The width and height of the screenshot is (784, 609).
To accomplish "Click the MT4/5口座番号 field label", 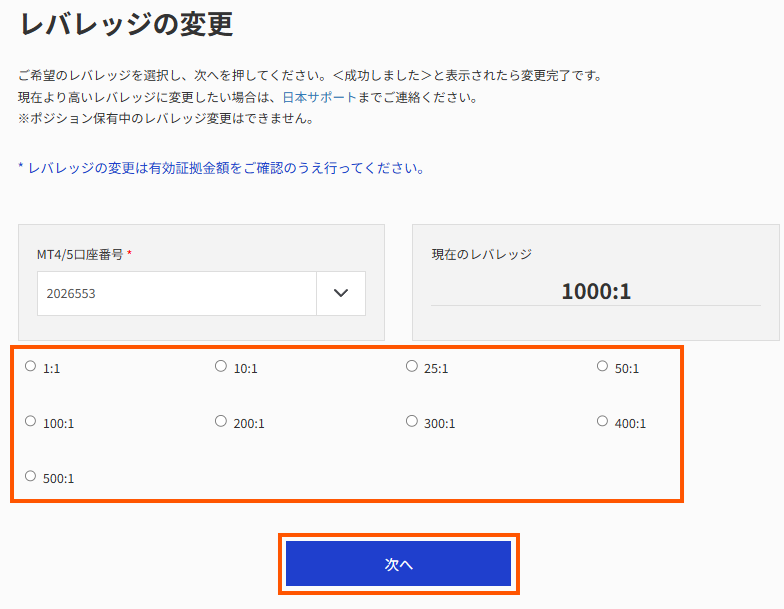I will pyautogui.click(x=84, y=254).
